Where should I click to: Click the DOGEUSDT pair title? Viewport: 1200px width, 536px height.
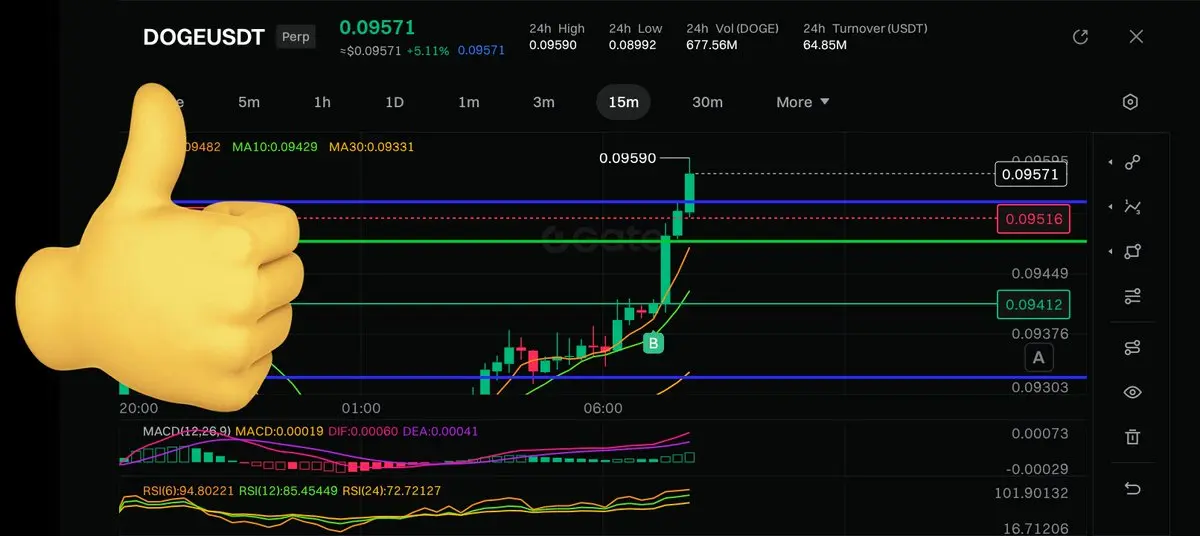pos(204,37)
